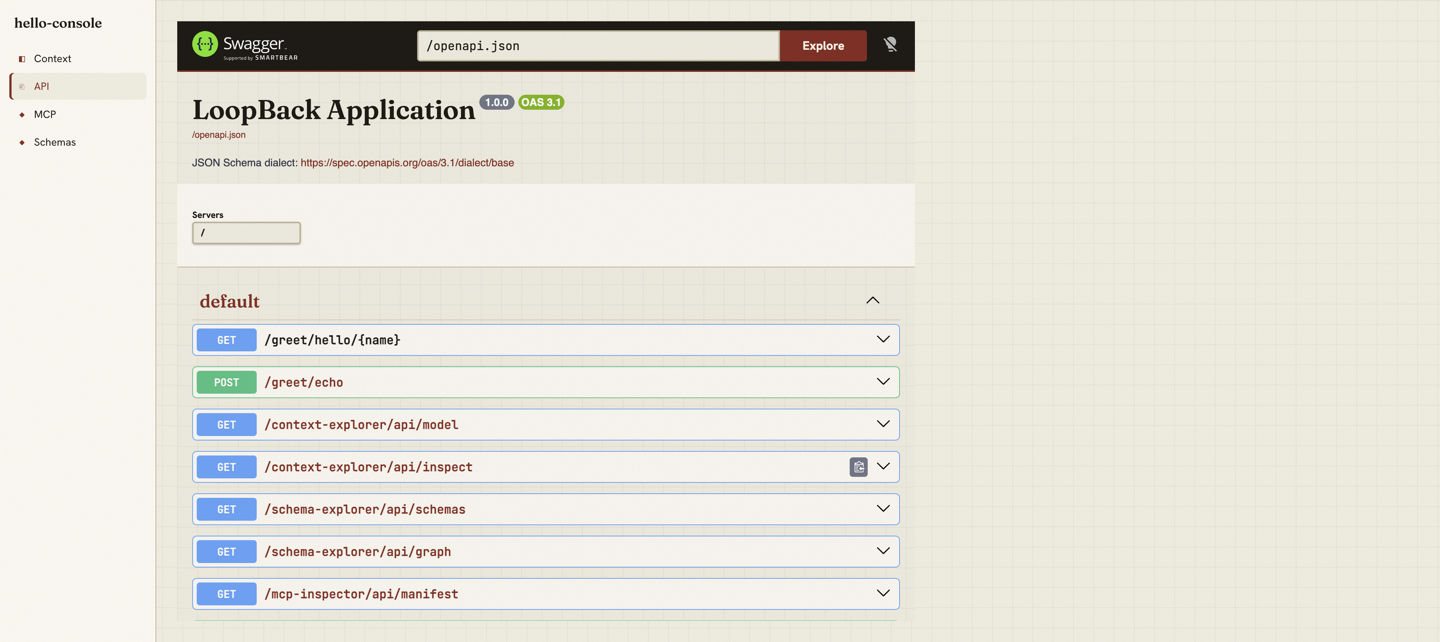
Task: Click the /context-explorer/api/inspect path text
Action: point(368,467)
